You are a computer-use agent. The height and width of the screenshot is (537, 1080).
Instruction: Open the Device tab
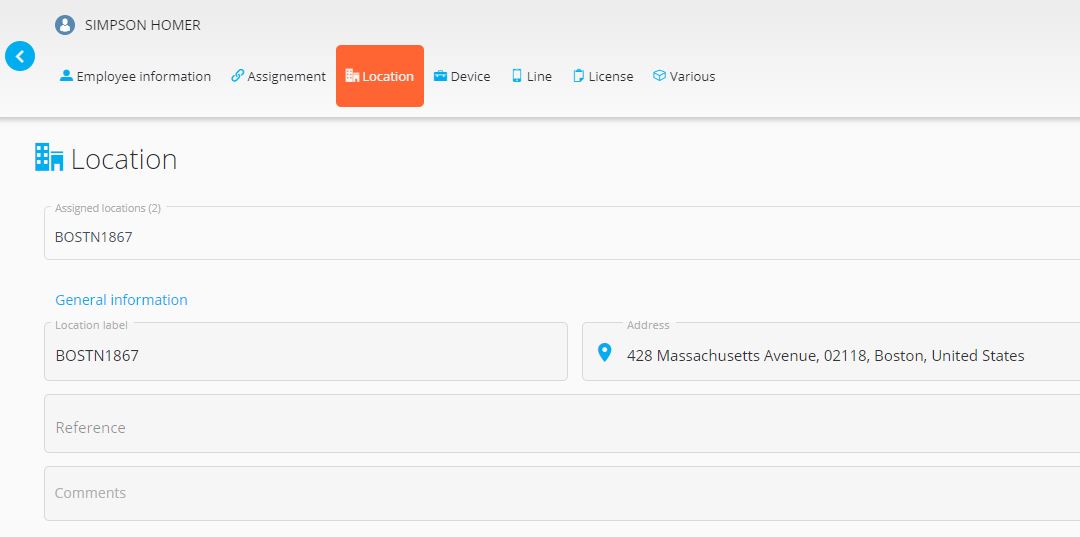coord(462,76)
